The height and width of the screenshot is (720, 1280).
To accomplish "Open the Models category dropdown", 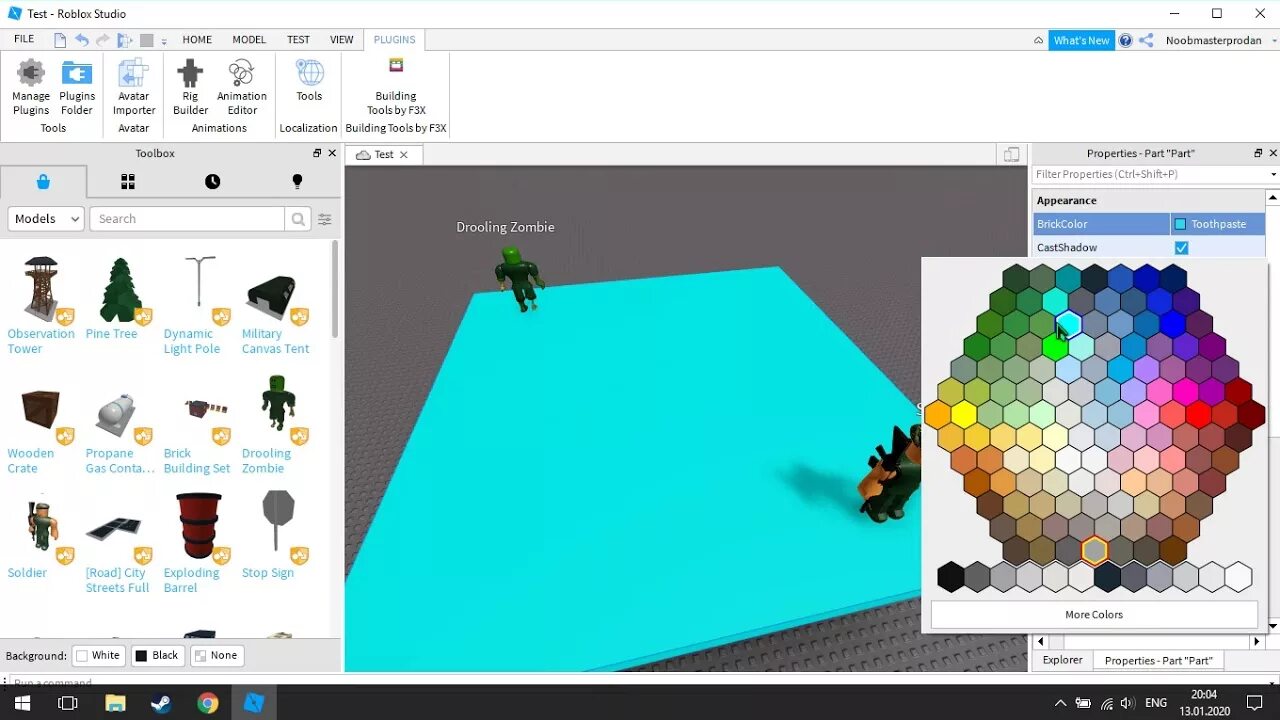I will point(46,219).
